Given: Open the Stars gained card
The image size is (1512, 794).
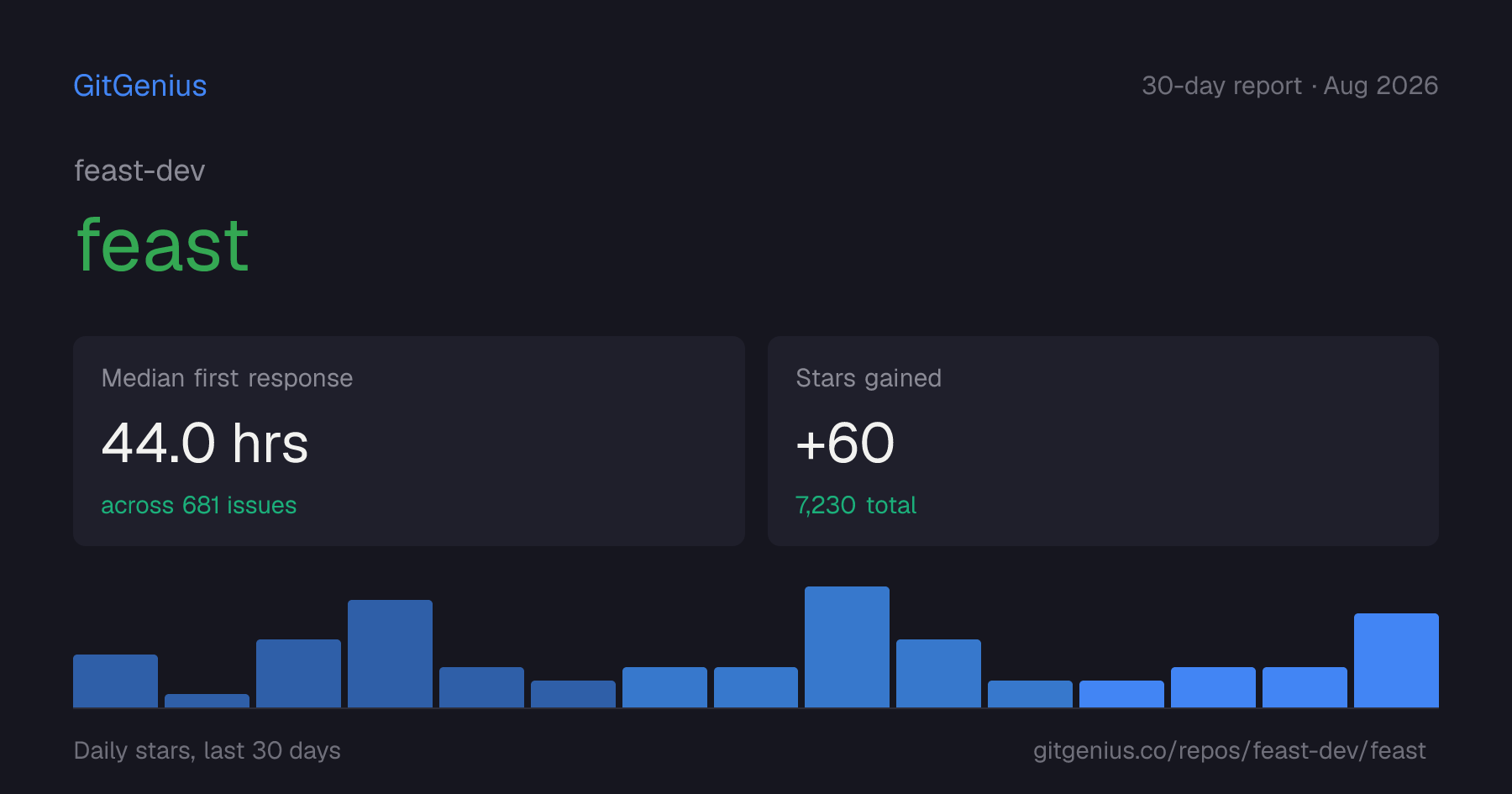Looking at the screenshot, I should coord(1103,441).
